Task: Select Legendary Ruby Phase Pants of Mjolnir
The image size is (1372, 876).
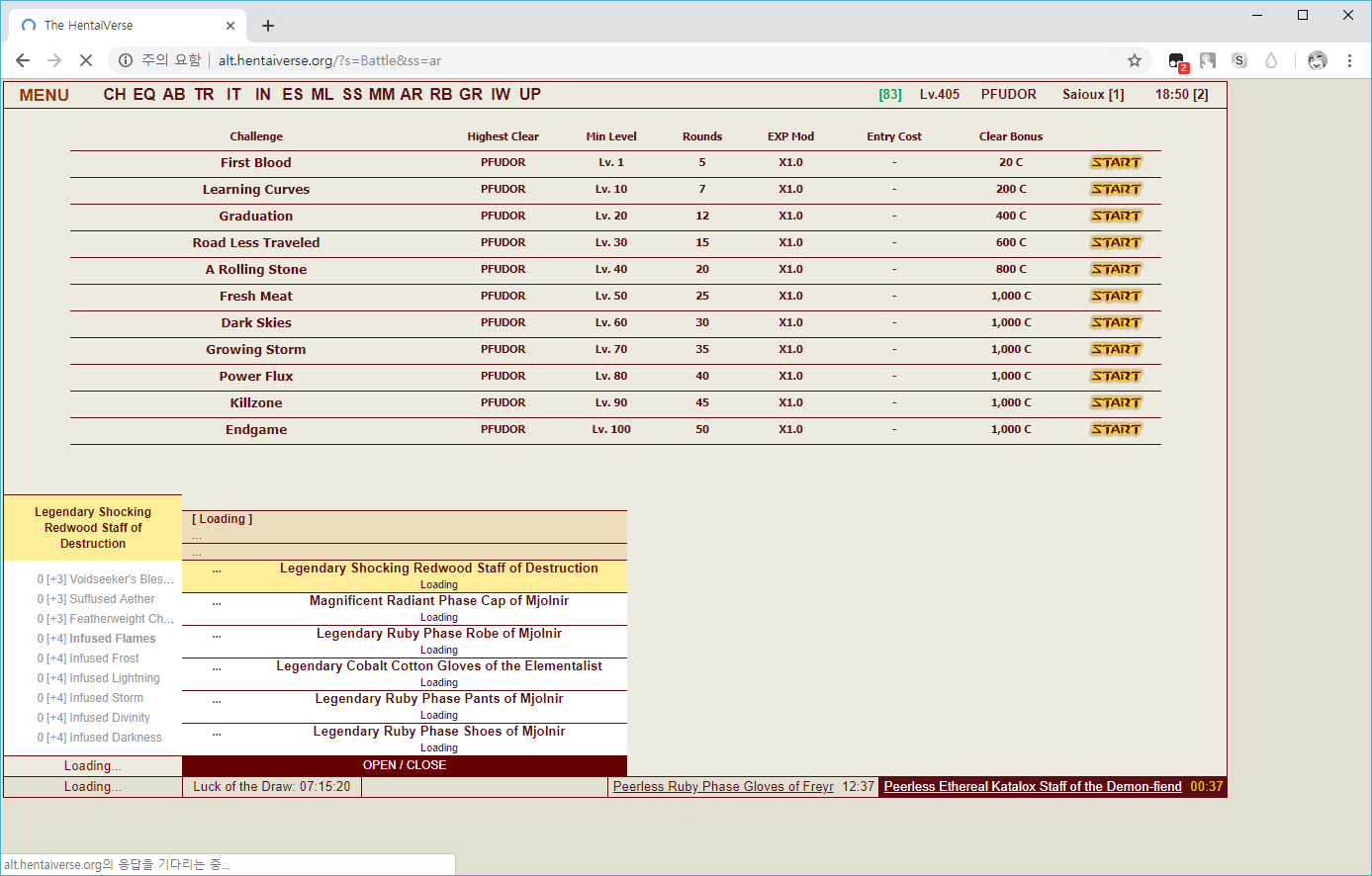Action: pyautogui.click(x=405, y=707)
